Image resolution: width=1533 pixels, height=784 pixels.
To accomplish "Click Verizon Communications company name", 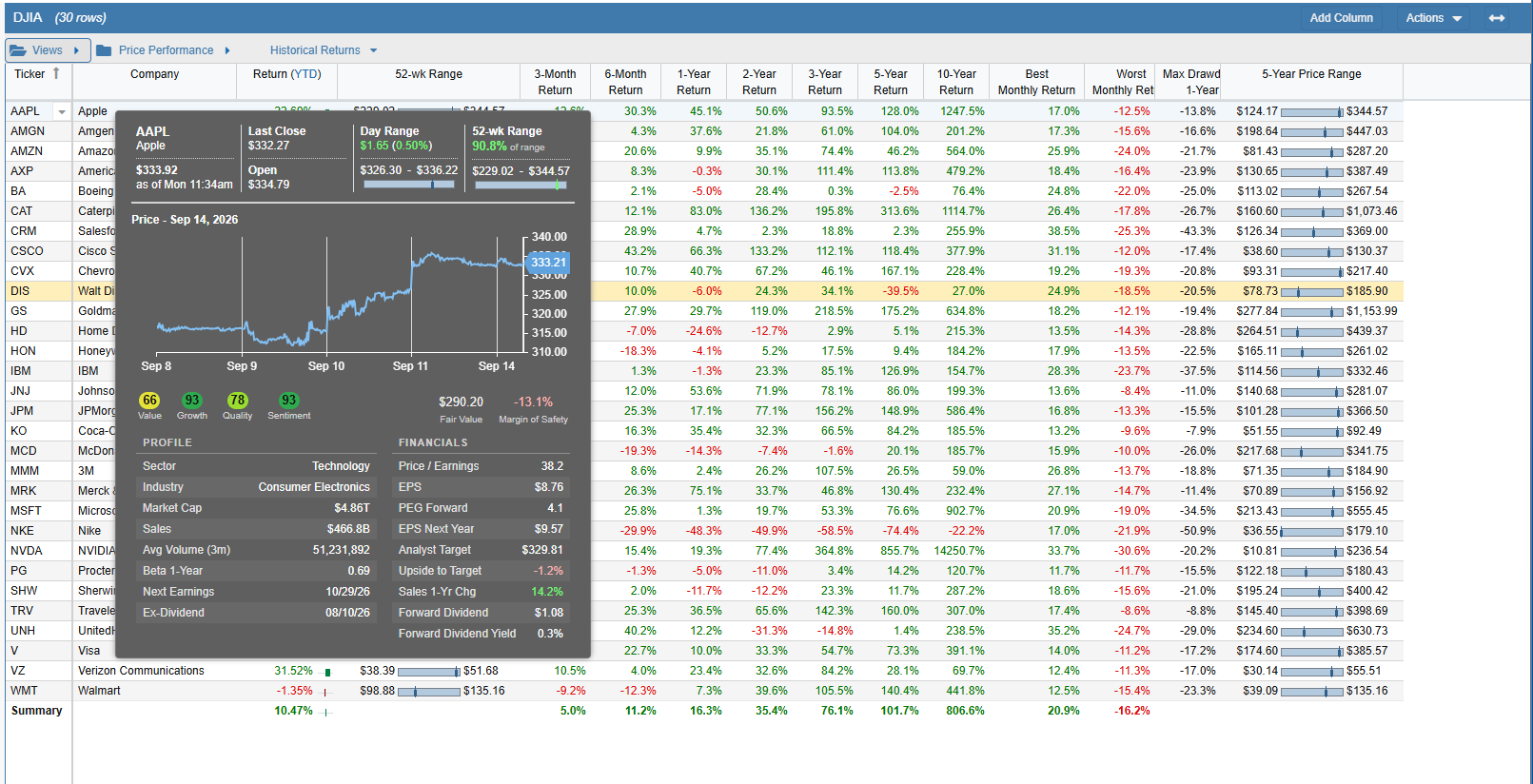I will tap(141, 671).
